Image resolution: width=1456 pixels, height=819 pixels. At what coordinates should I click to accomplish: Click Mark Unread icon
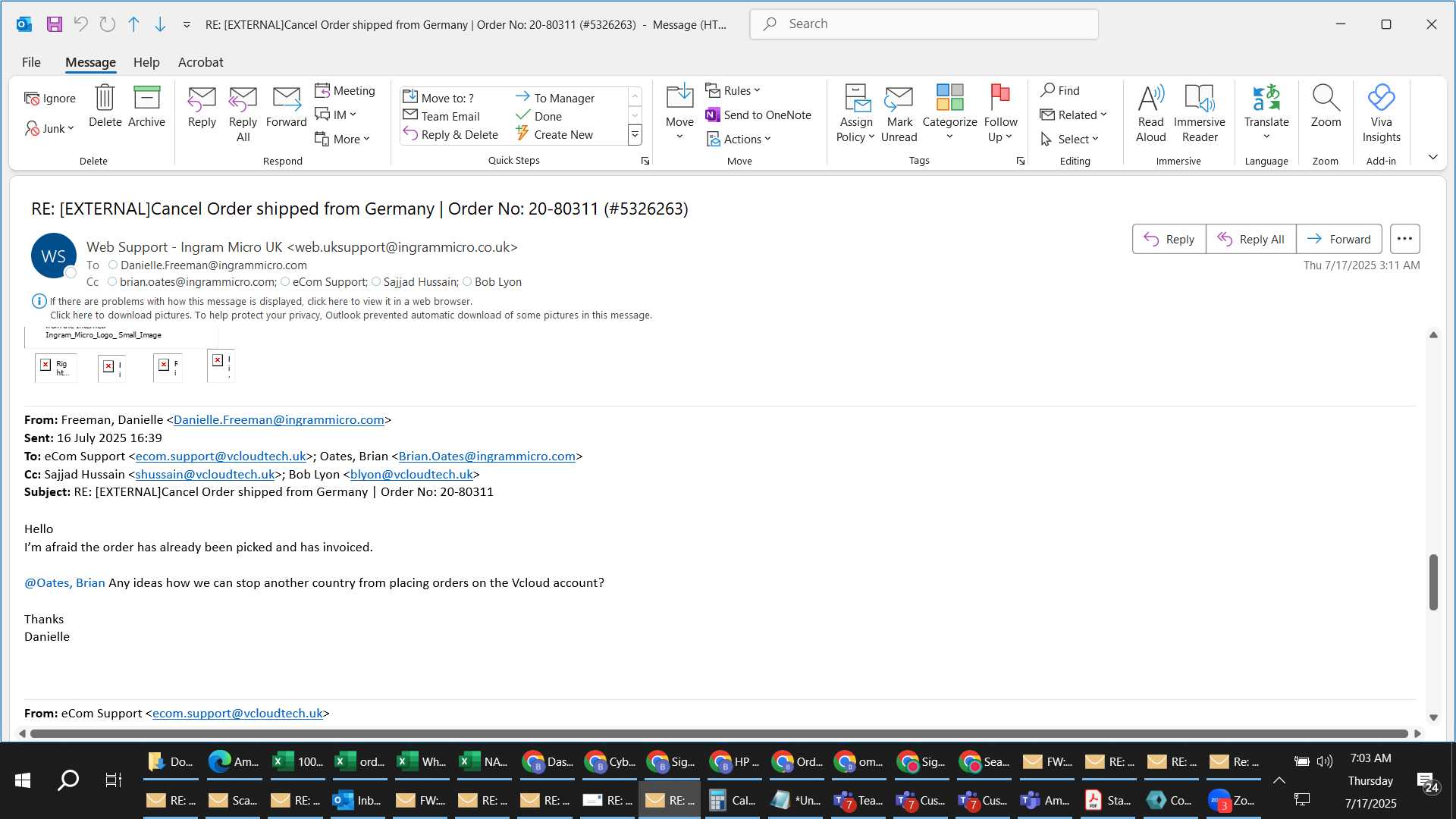click(x=899, y=114)
